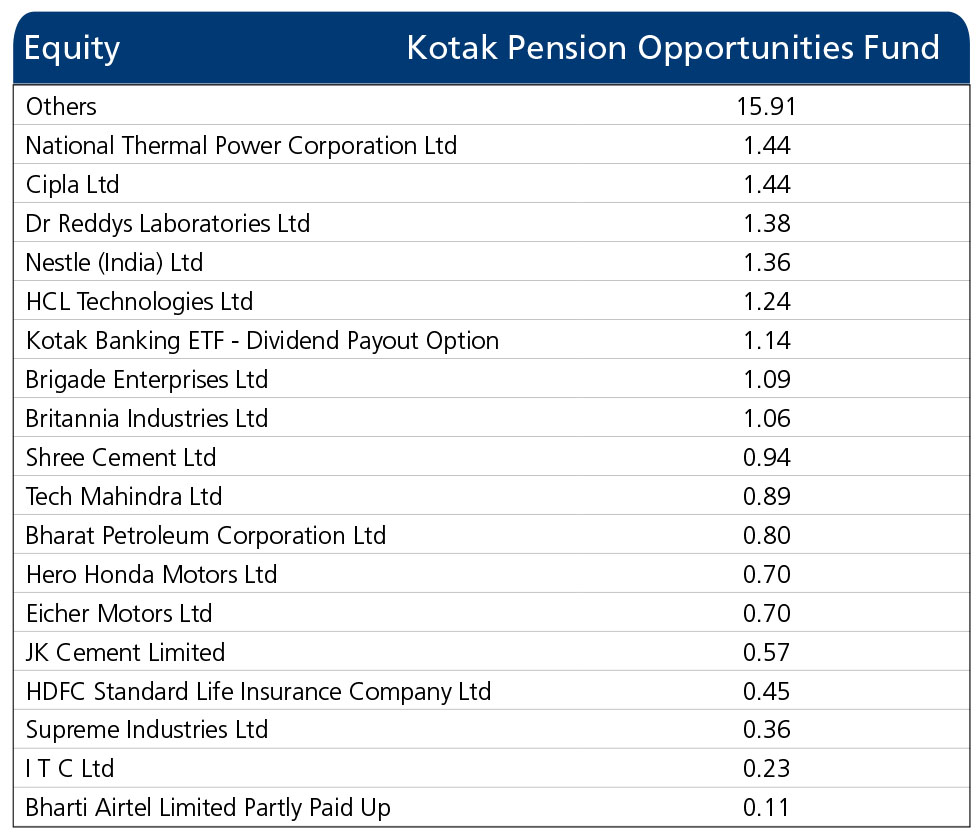
Task: Select Brigade Enterprises Ltd row
Action: (491, 379)
